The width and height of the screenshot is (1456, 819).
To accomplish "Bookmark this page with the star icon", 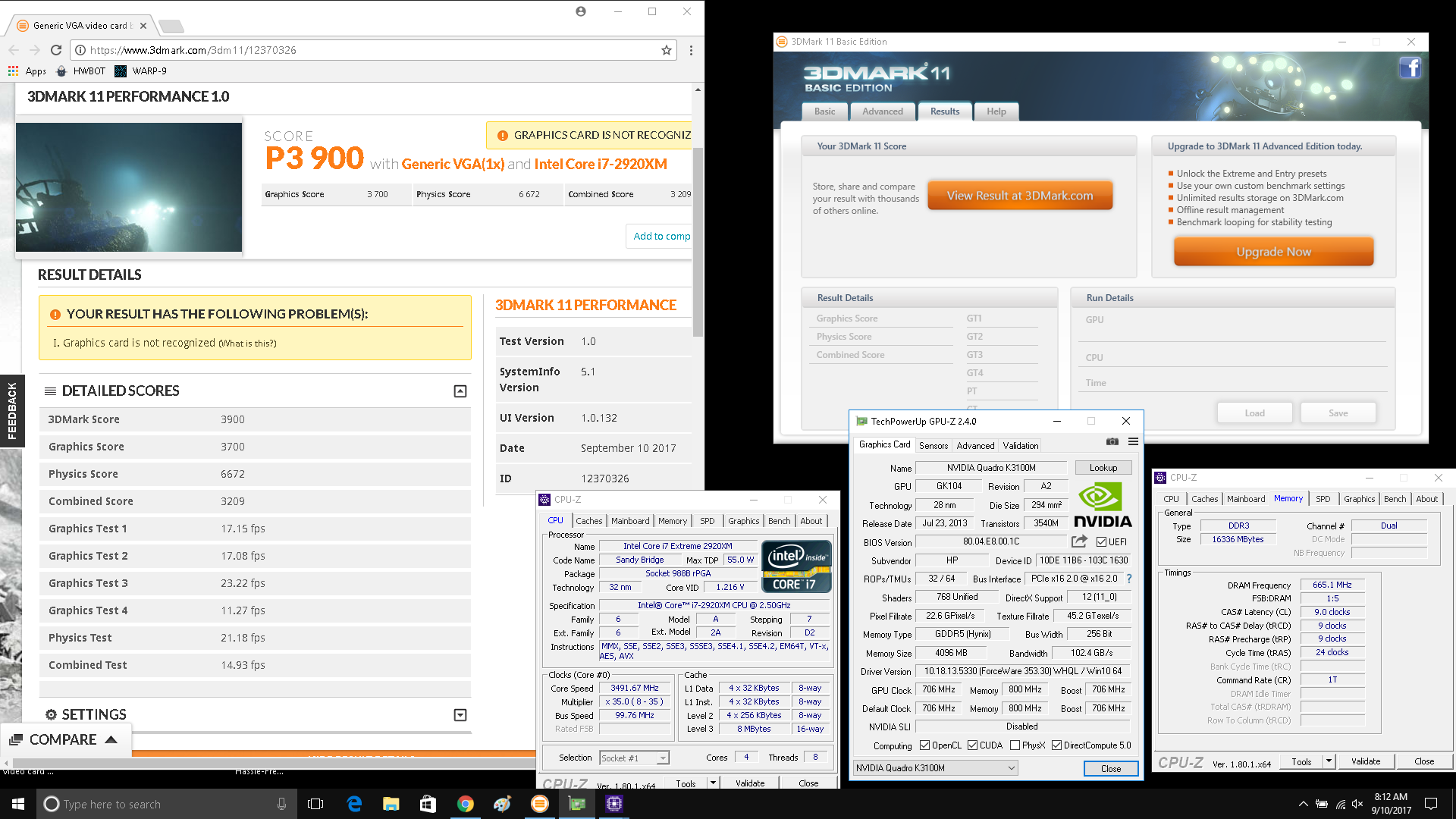I will (667, 50).
